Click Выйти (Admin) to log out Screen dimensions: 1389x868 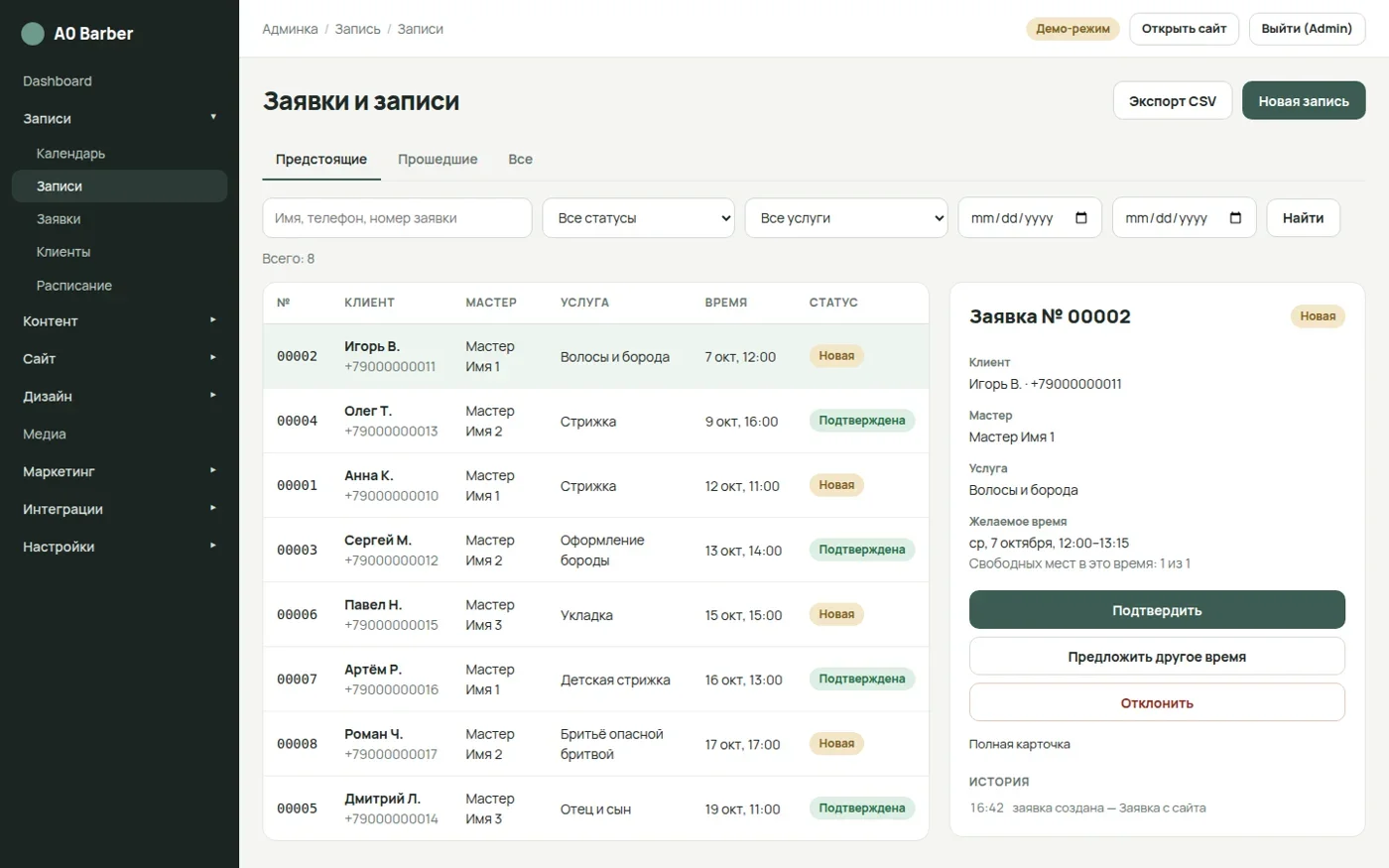(1307, 29)
